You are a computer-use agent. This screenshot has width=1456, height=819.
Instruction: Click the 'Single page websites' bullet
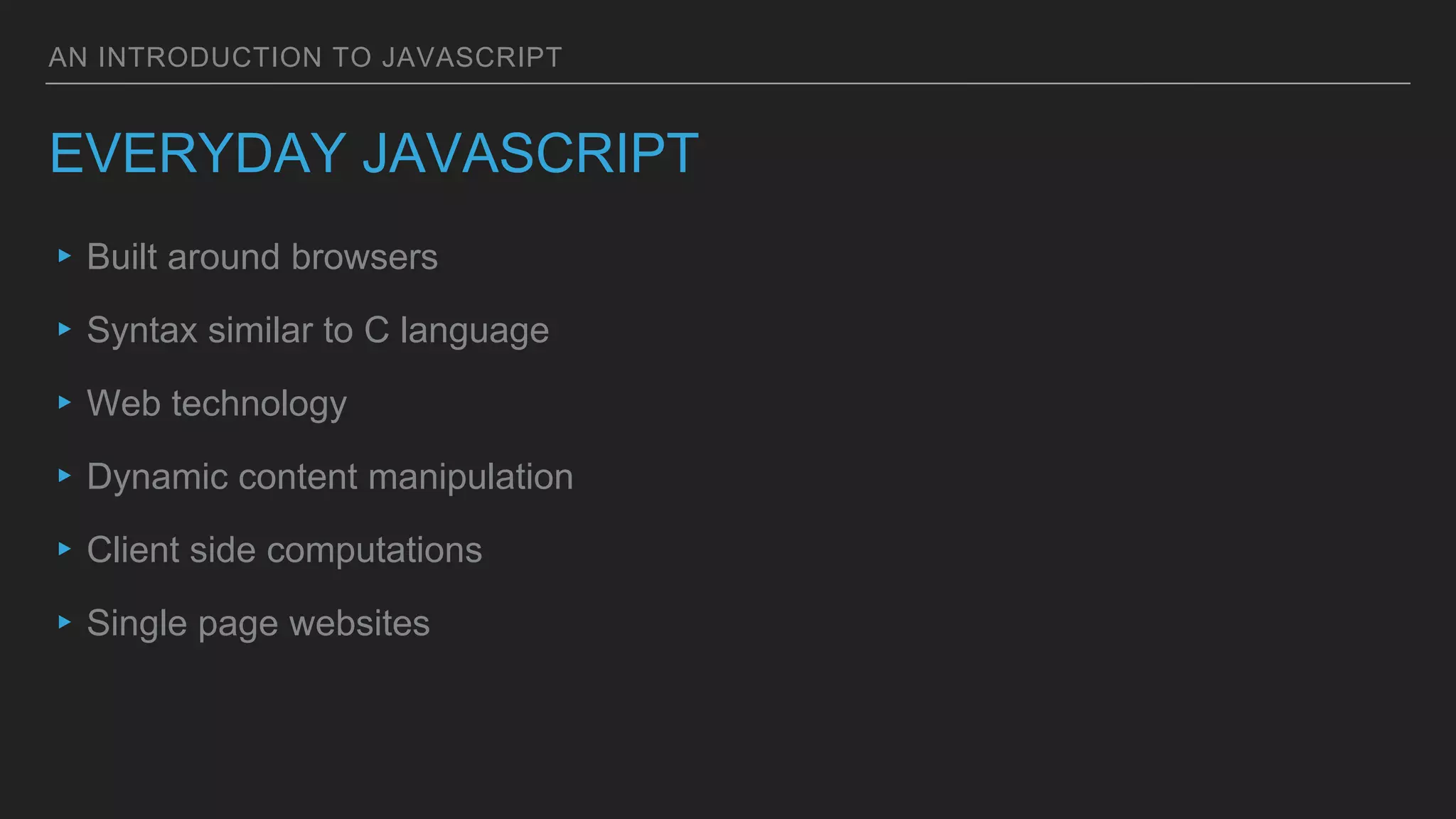(258, 623)
